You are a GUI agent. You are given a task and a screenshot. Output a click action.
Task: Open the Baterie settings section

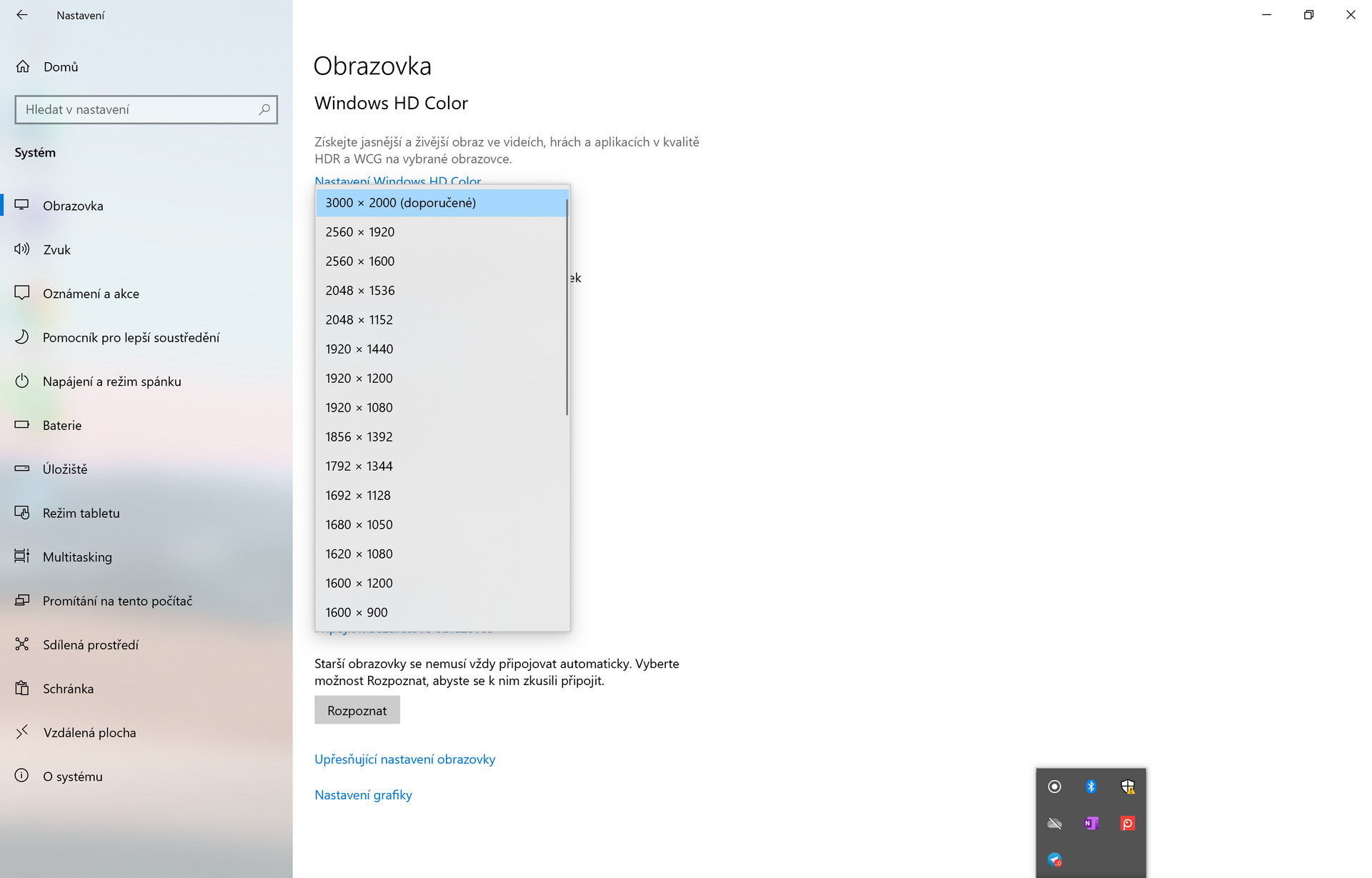pyautogui.click(x=62, y=425)
